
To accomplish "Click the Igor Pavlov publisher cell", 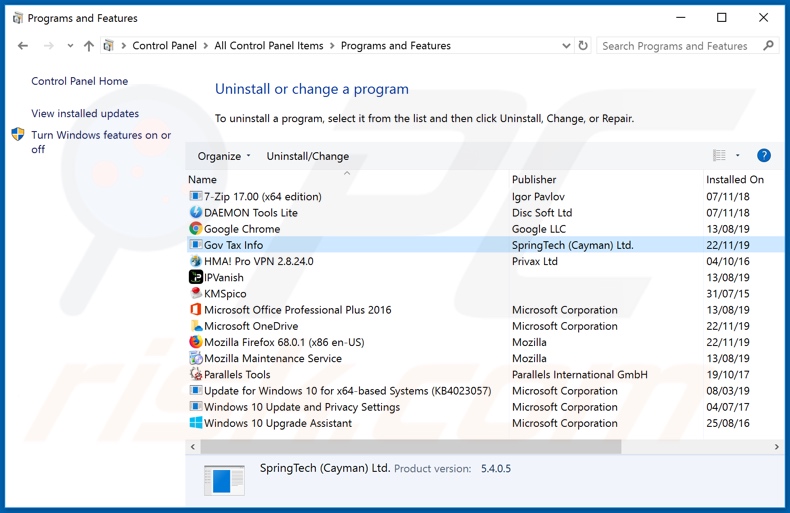I will pyautogui.click(x=538, y=197).
